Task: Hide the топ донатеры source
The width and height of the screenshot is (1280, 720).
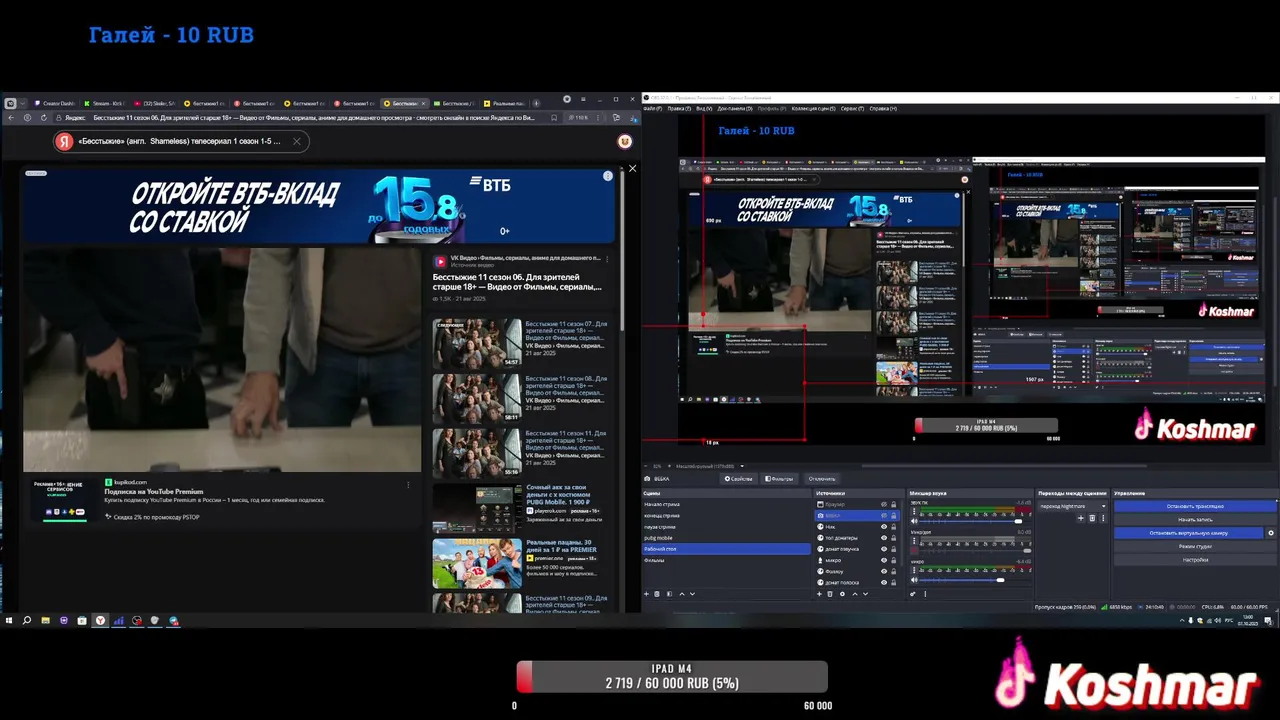Action: [884, 537]
